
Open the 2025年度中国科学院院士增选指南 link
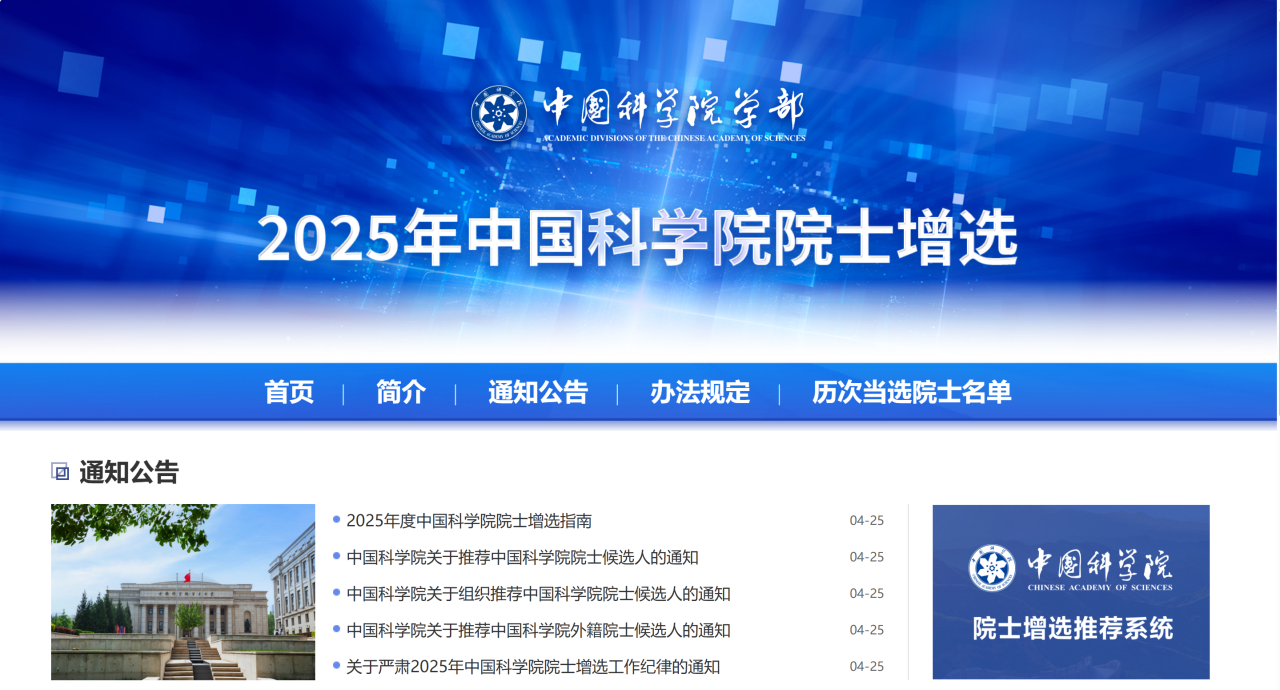point(469,521)
